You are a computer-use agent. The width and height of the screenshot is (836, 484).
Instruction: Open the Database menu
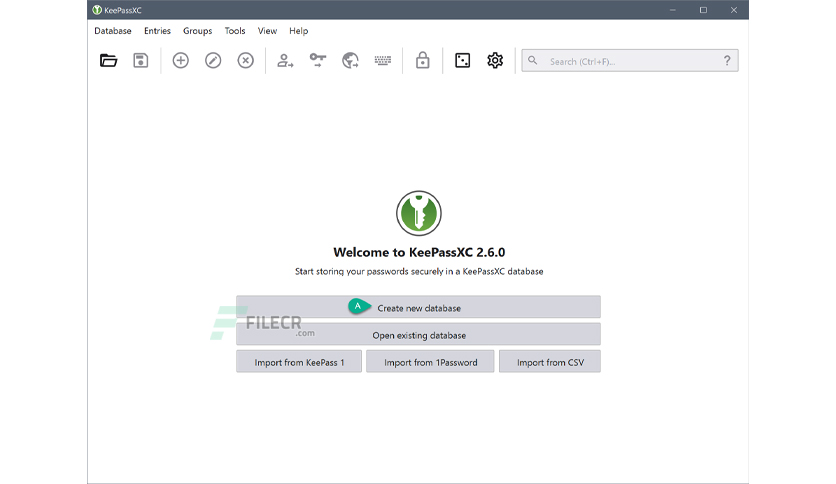pos(113,31)
